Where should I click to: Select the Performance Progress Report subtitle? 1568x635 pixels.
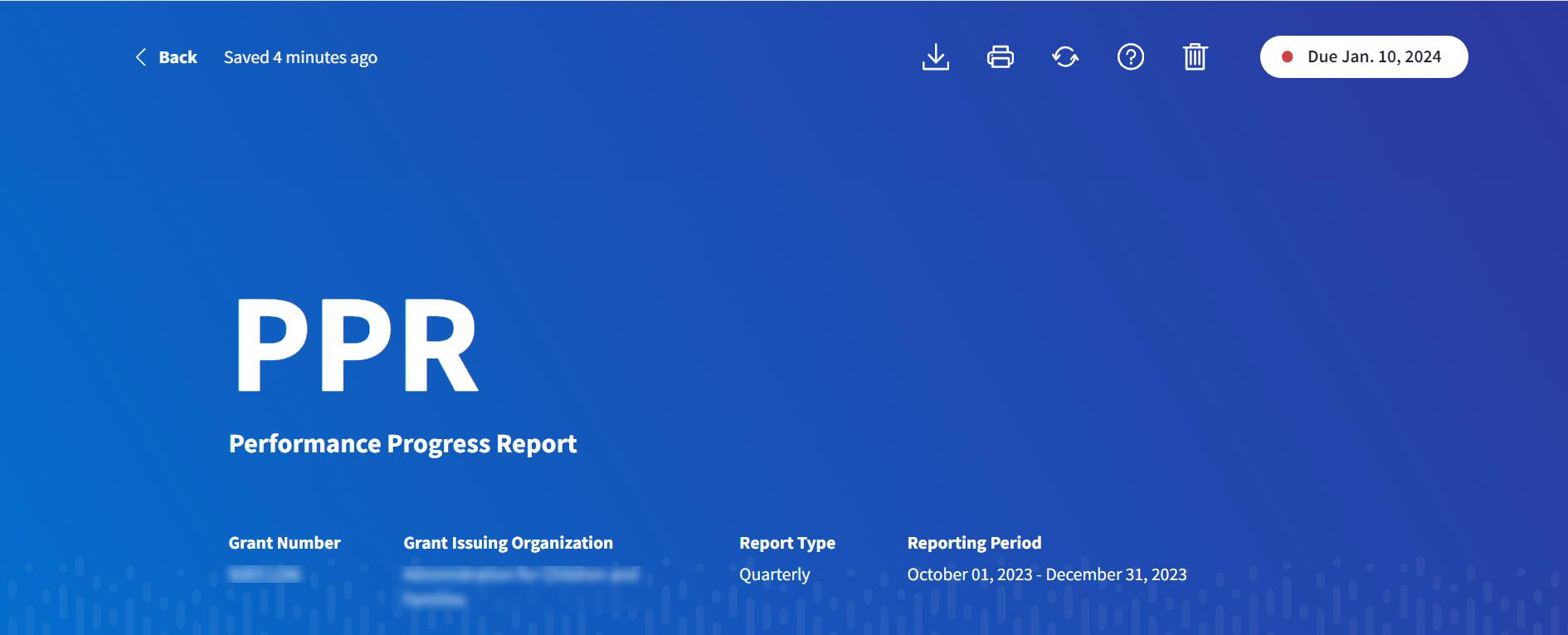[402, 444]
